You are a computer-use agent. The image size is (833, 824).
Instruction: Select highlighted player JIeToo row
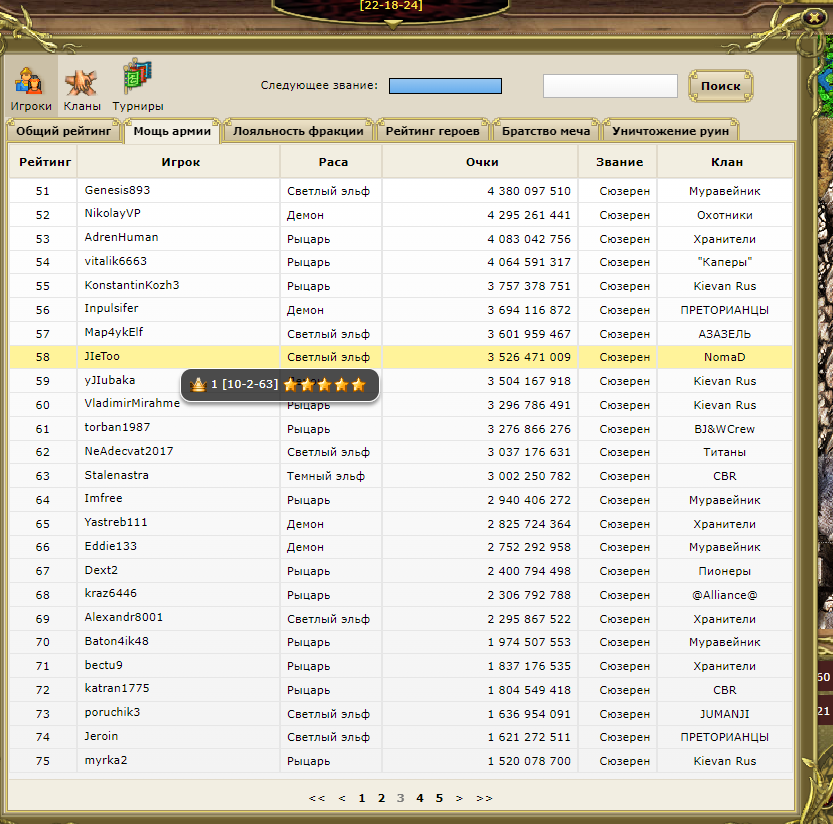pyautogui.click(x=102, y=356)
